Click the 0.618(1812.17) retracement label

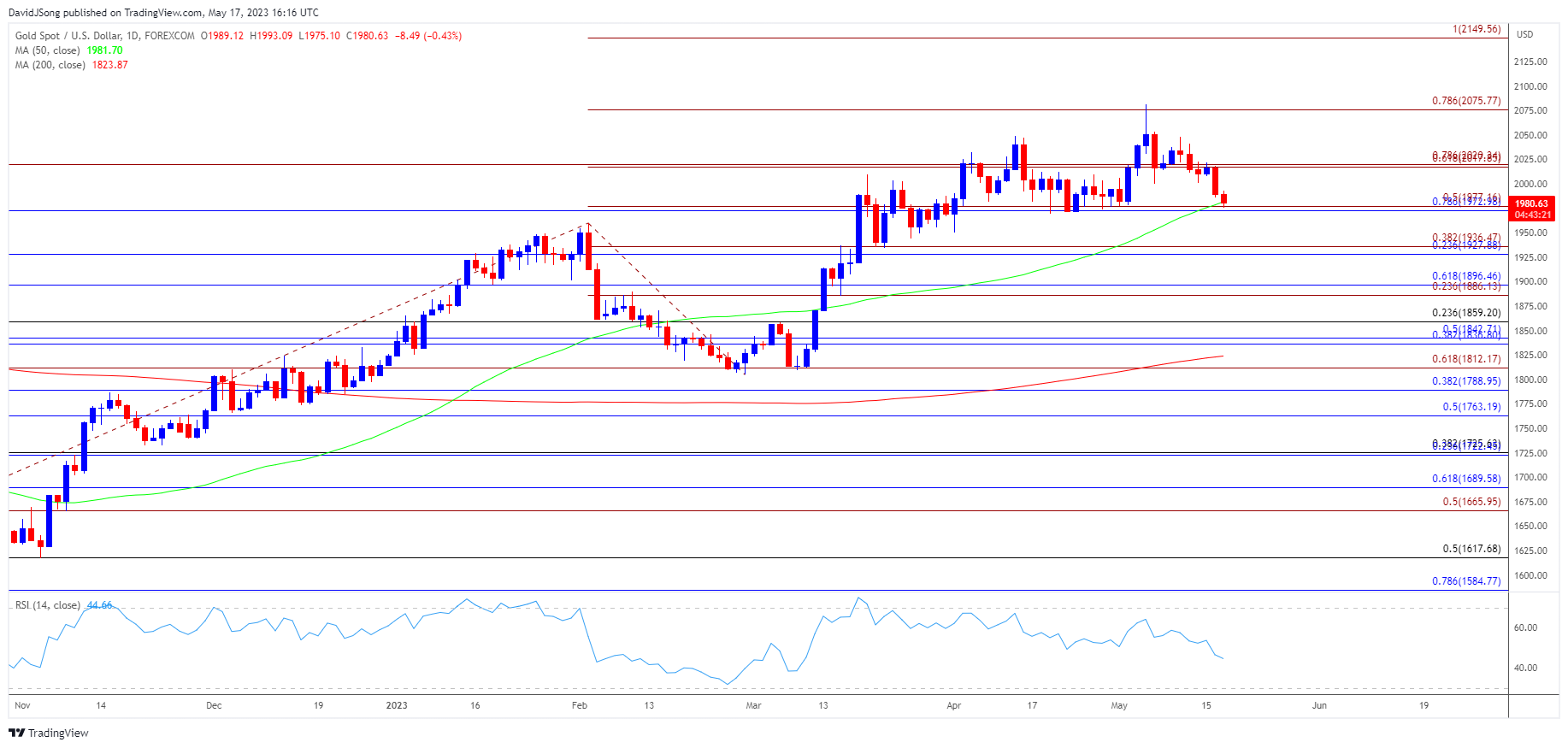[1465, 359]
